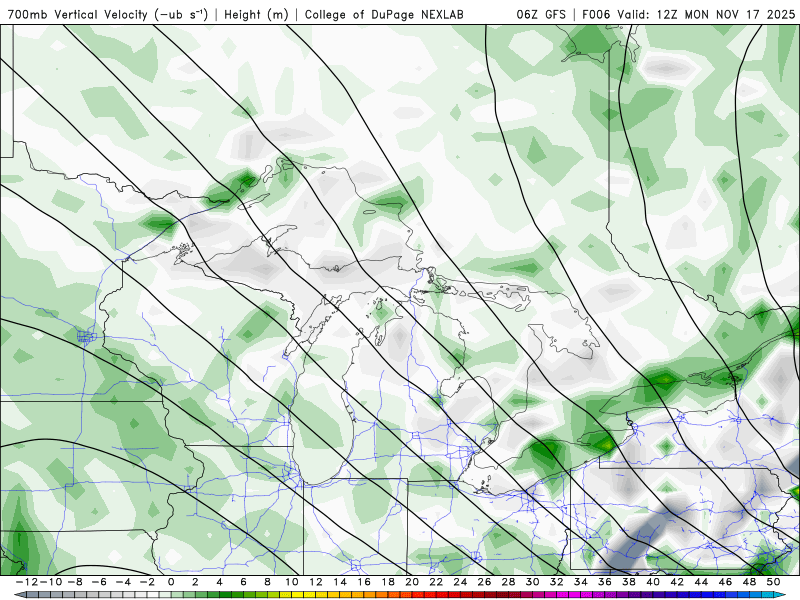
Task: Click the -4 value on the color scale
Action: 123,582
